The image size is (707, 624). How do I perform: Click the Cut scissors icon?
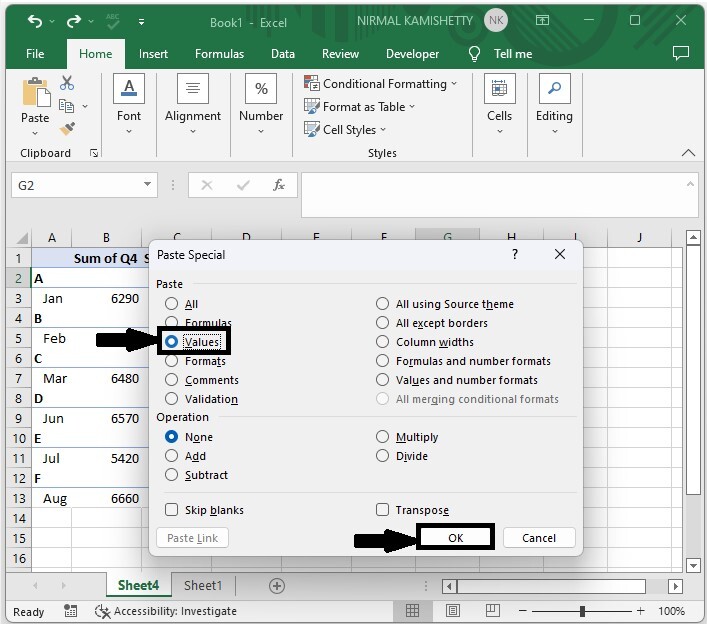(67, 84)
